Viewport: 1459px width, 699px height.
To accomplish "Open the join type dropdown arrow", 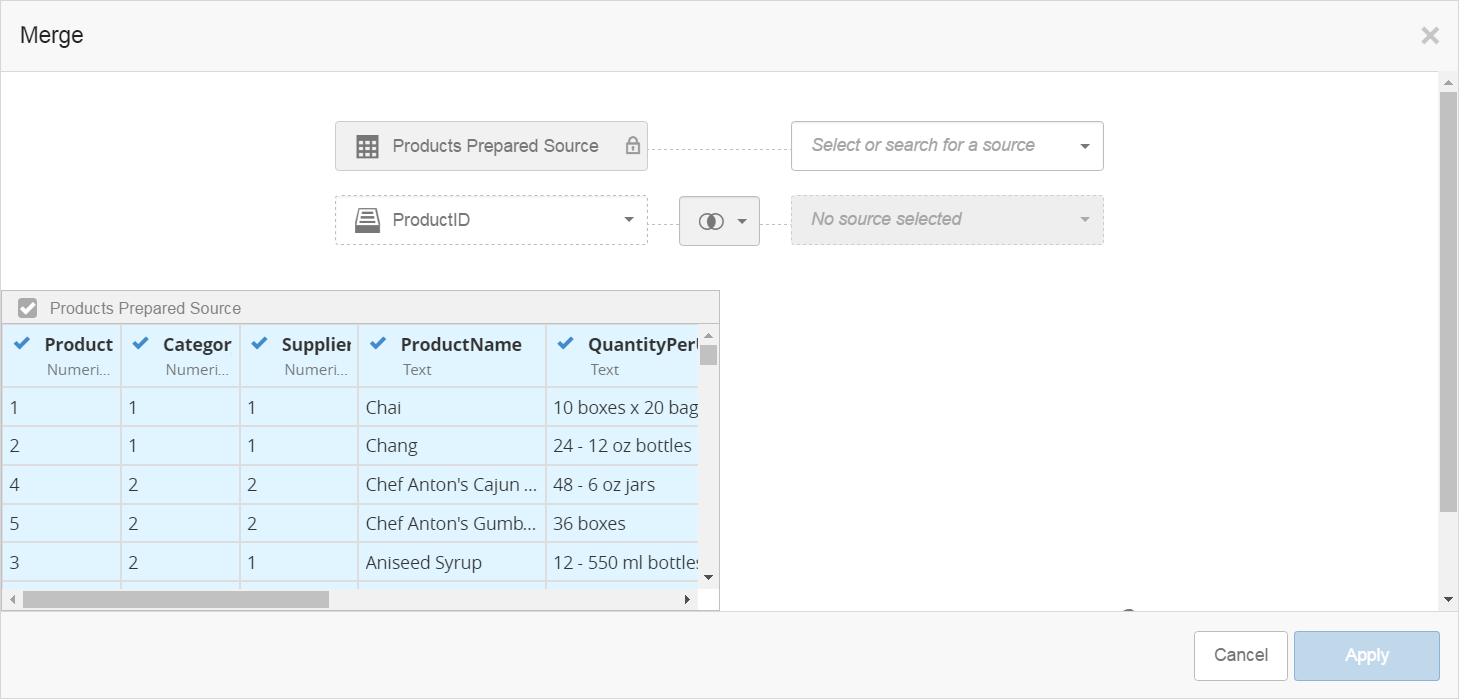I will 742,221.
